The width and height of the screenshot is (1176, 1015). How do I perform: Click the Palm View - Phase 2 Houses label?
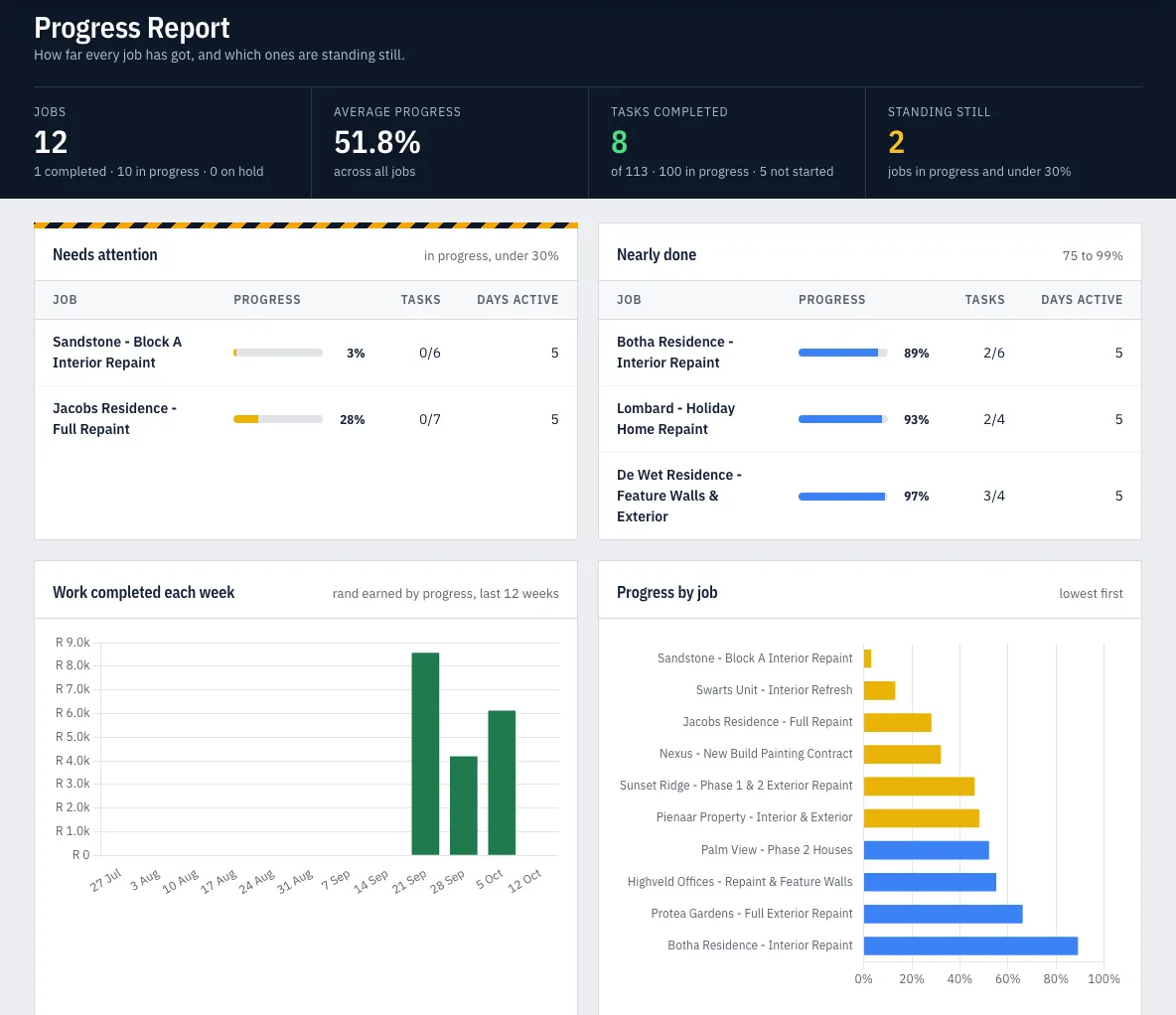pyautogui.click(x=777, y=850)
